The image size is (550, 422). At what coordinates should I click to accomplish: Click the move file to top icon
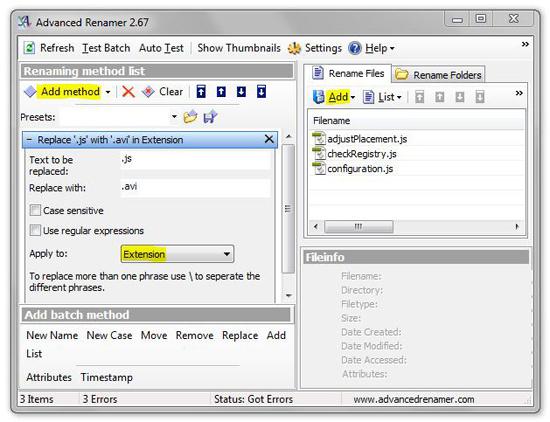(420, 97)
